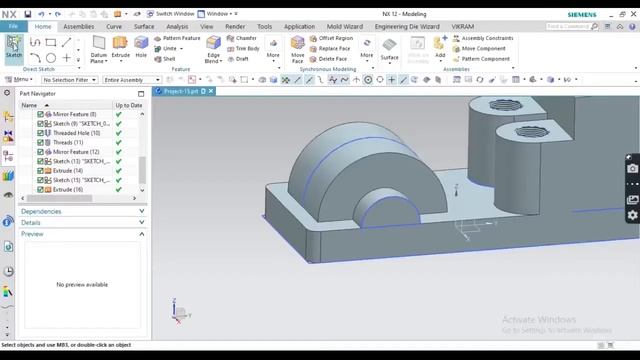Undo the last action in the title bar
This screenshot has width=640, height=360.
click(41, 14)
